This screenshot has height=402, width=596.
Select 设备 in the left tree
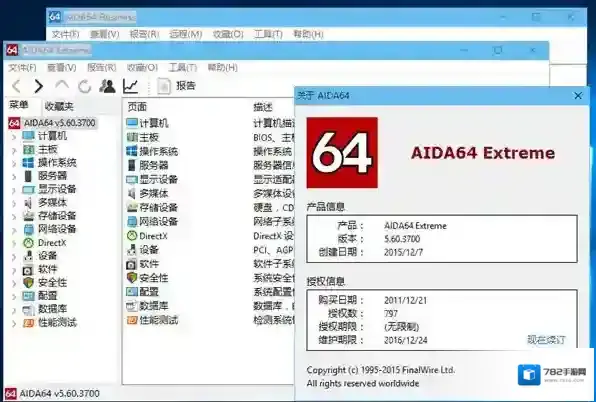point(48,256)
